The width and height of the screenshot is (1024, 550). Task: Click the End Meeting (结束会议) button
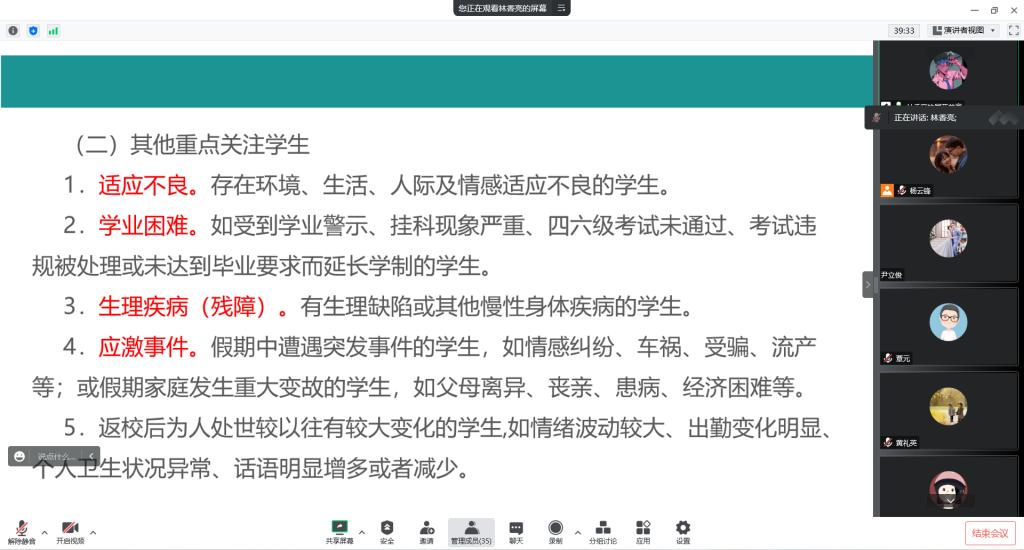(x=990, y=533)
